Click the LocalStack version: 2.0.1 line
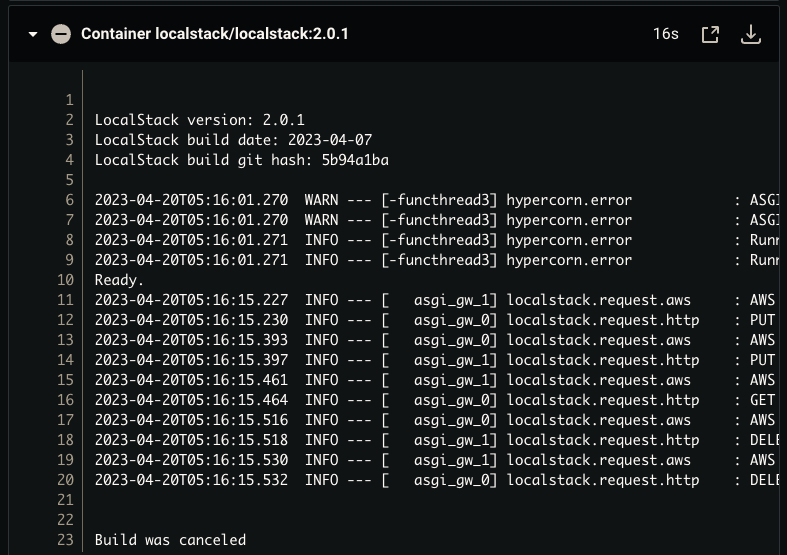Viewport: 787px width, 555px height. click(199, 120)
